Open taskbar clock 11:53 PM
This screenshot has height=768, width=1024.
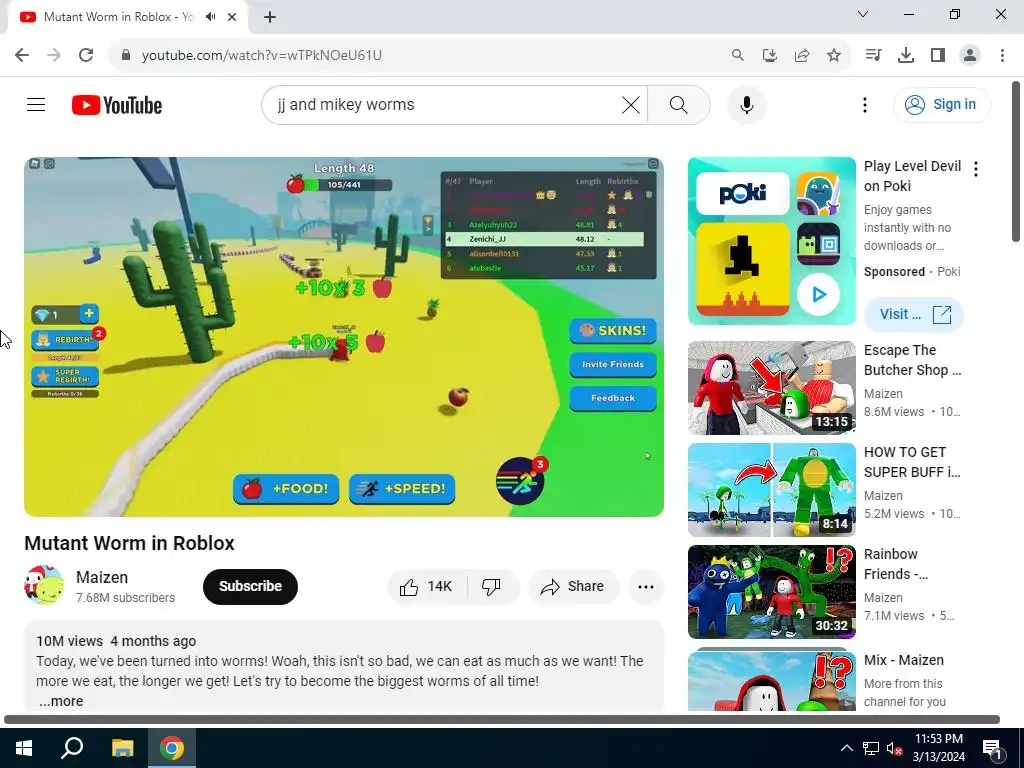[938, 748]
